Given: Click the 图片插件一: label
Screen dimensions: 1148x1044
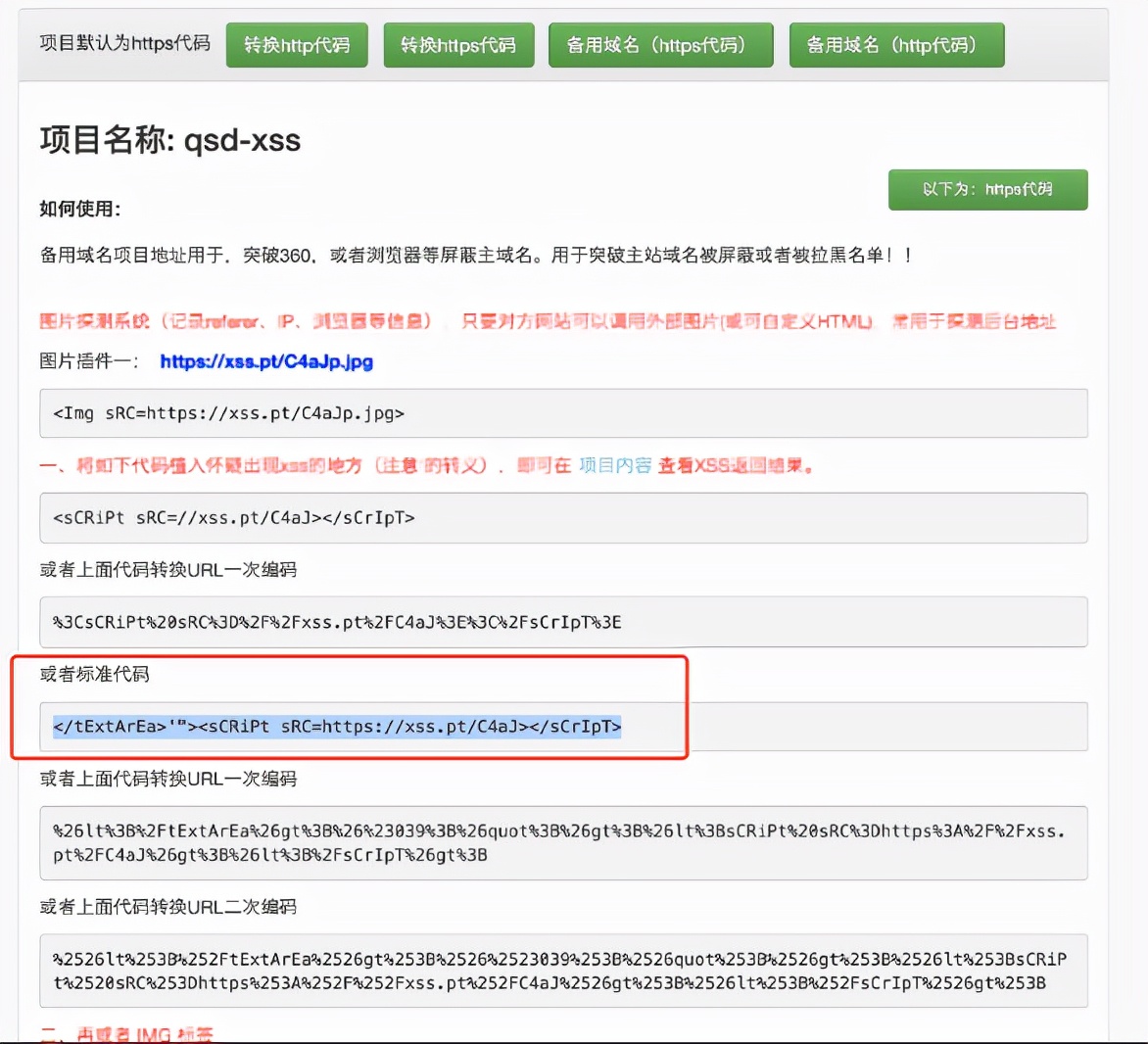Looking at the screenshot, I should tap(89, 361).
